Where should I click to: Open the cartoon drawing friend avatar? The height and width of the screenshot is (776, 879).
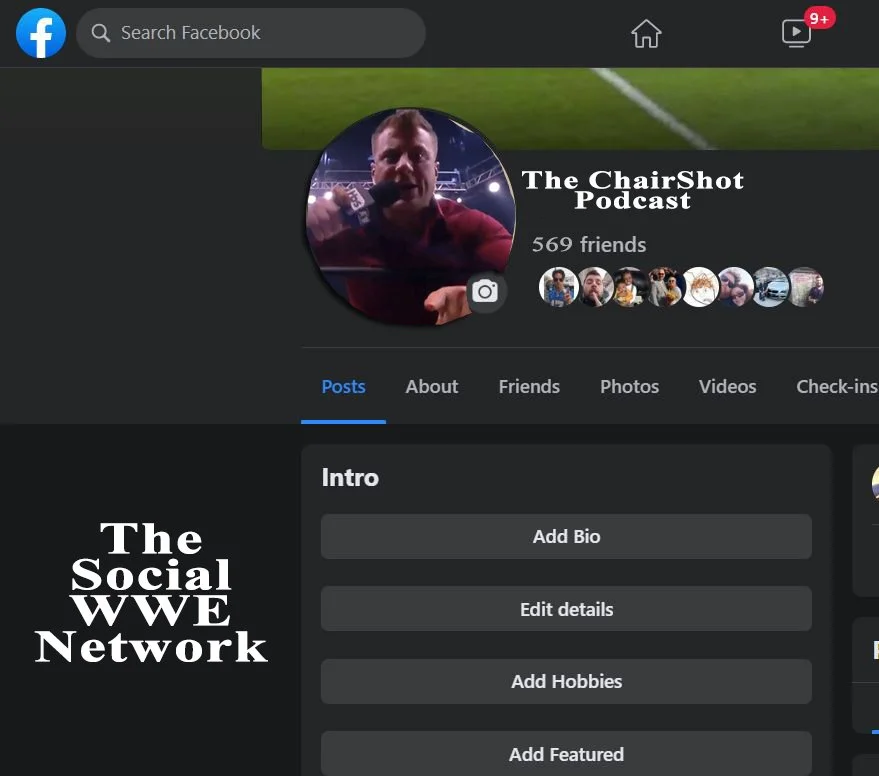[700, 287]
